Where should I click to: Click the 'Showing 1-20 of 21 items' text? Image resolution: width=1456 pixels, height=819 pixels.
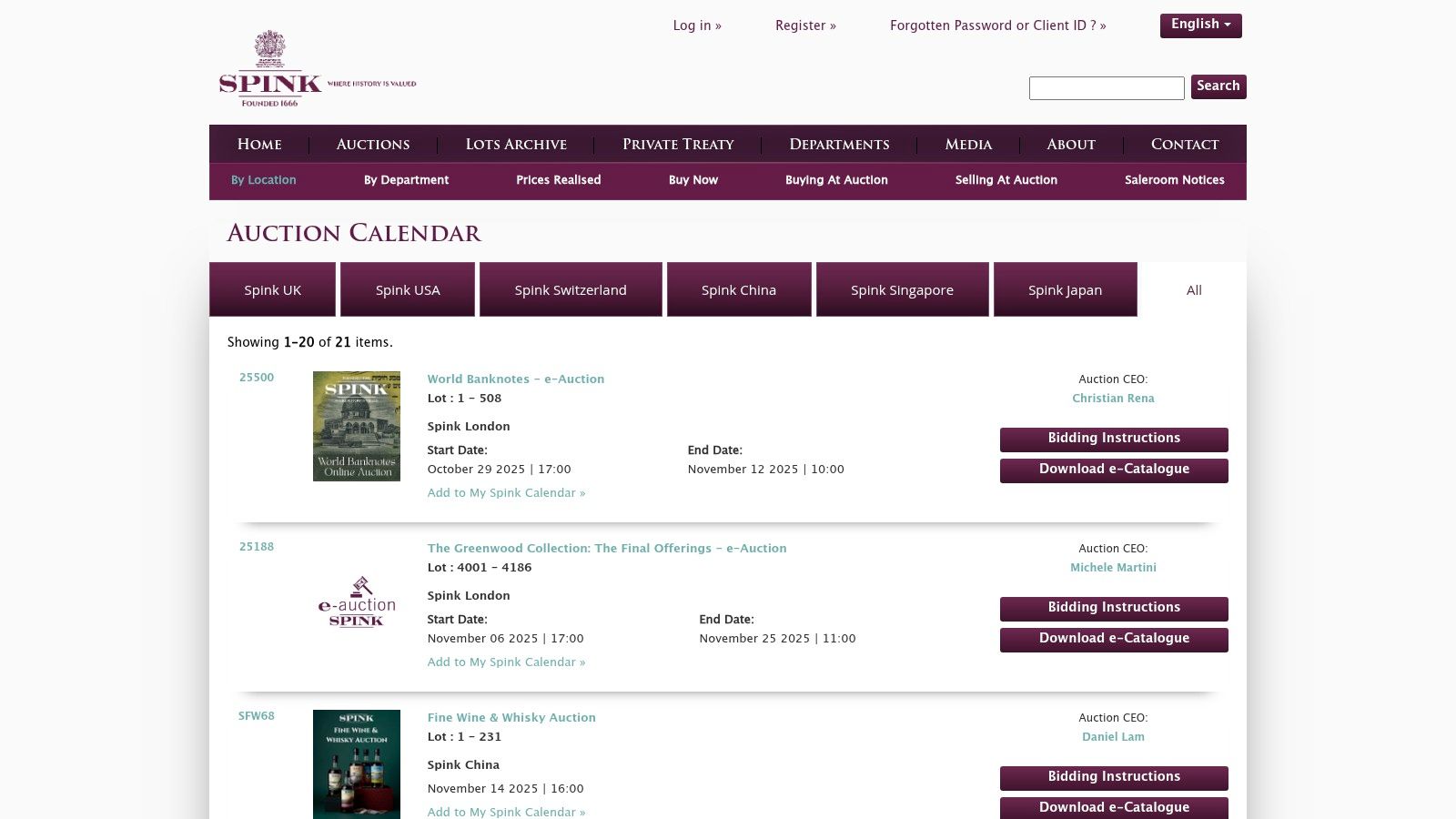click(310, 343)
